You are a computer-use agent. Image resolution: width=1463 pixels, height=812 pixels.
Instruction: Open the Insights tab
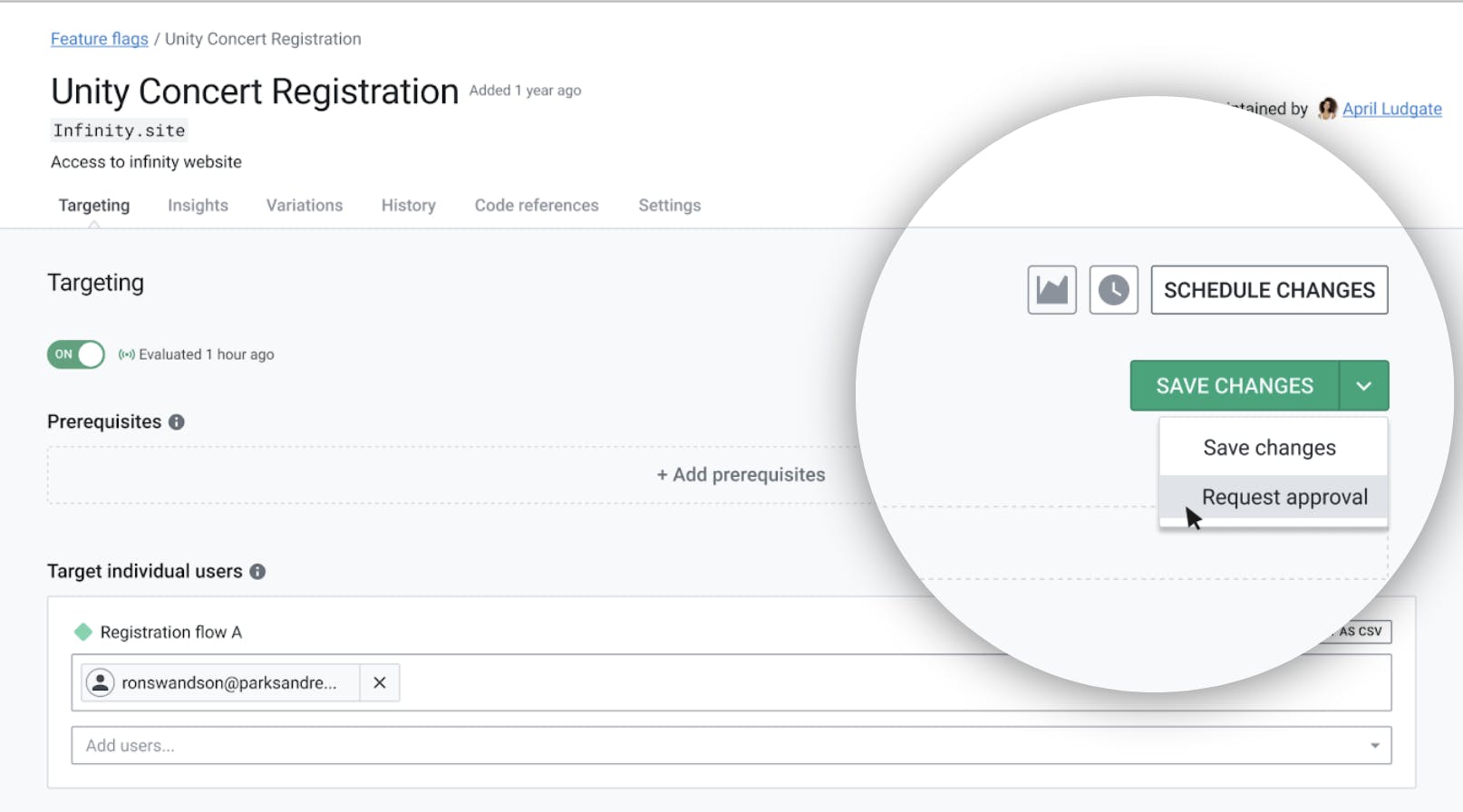tap(198, 206)
